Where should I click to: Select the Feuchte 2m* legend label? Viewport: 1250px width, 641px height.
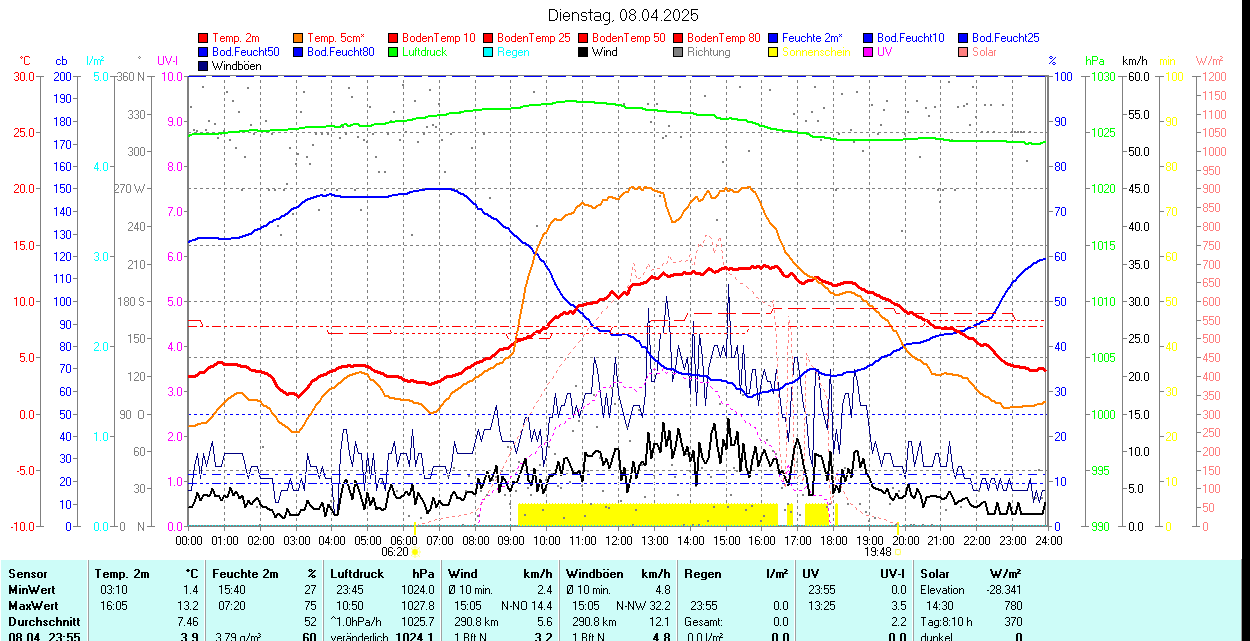[x=812, y=38]
